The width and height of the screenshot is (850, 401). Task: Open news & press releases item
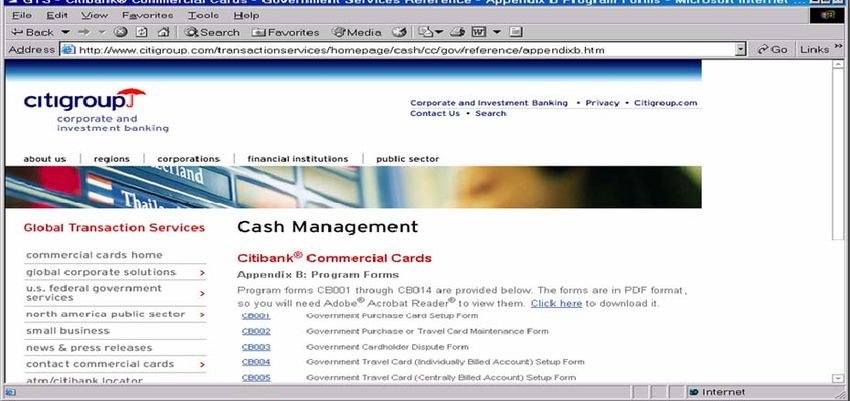(x=89, y=347)
